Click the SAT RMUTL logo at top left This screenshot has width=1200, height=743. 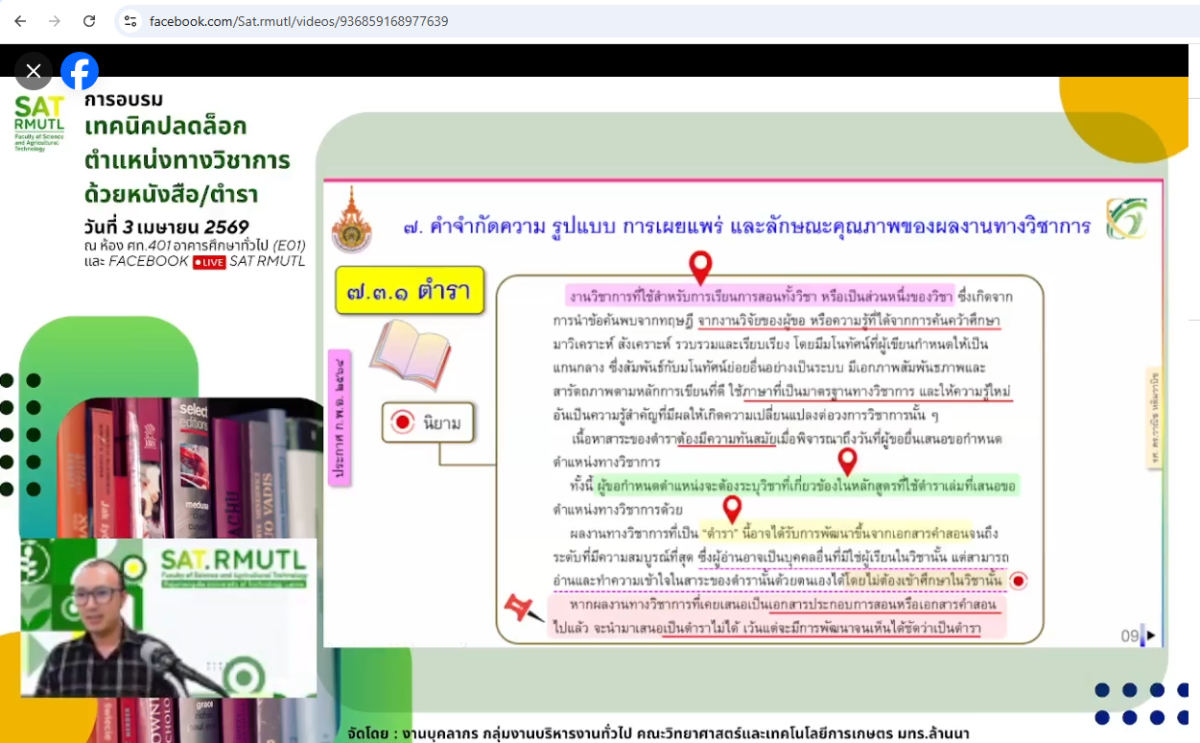39,123
